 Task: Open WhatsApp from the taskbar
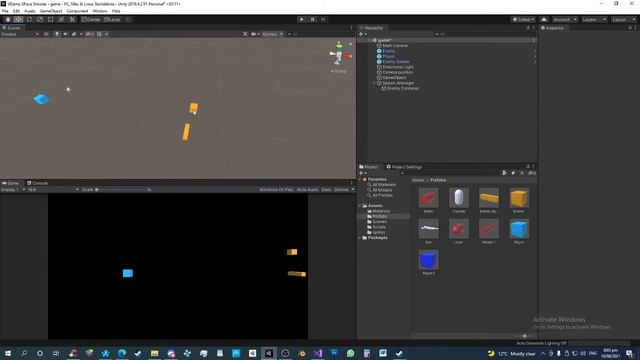pos(351,353)
